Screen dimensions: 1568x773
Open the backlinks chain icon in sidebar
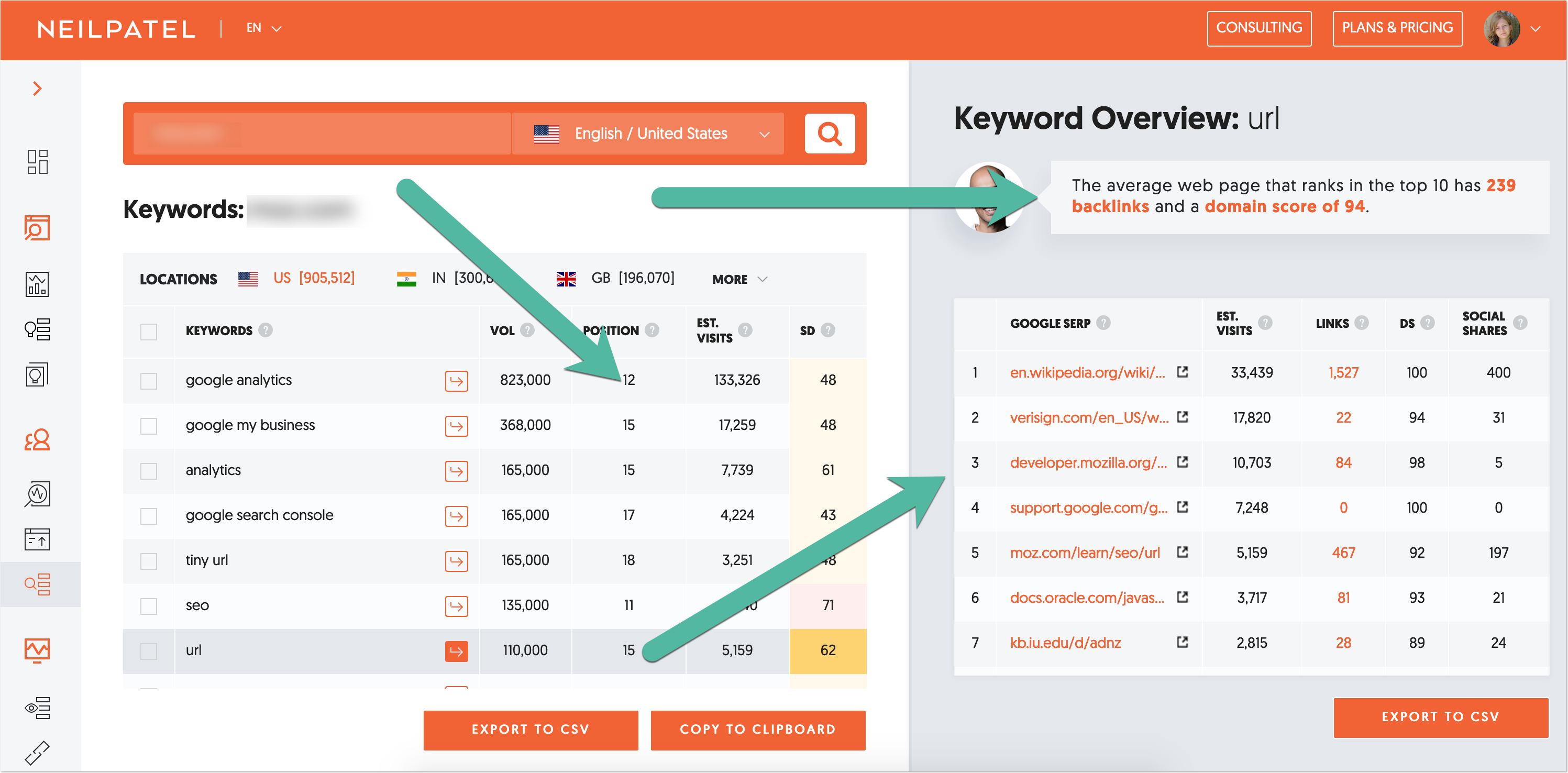point(37,753)
